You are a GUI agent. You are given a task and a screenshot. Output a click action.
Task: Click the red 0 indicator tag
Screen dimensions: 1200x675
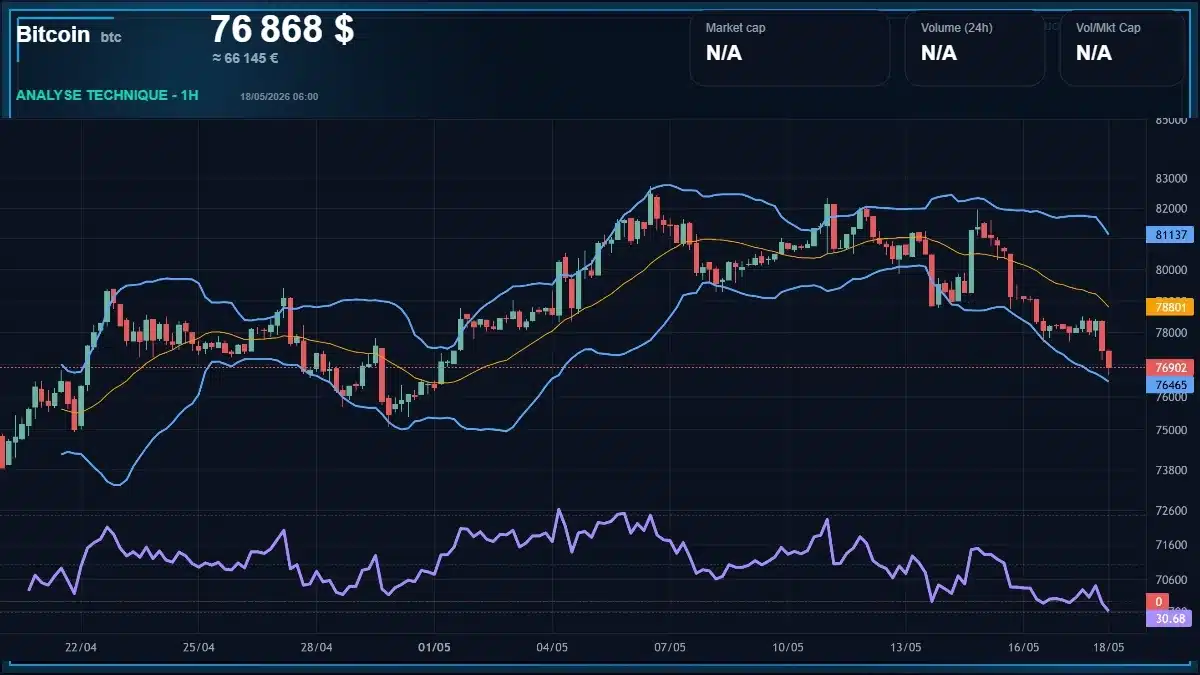point(1158,601)
